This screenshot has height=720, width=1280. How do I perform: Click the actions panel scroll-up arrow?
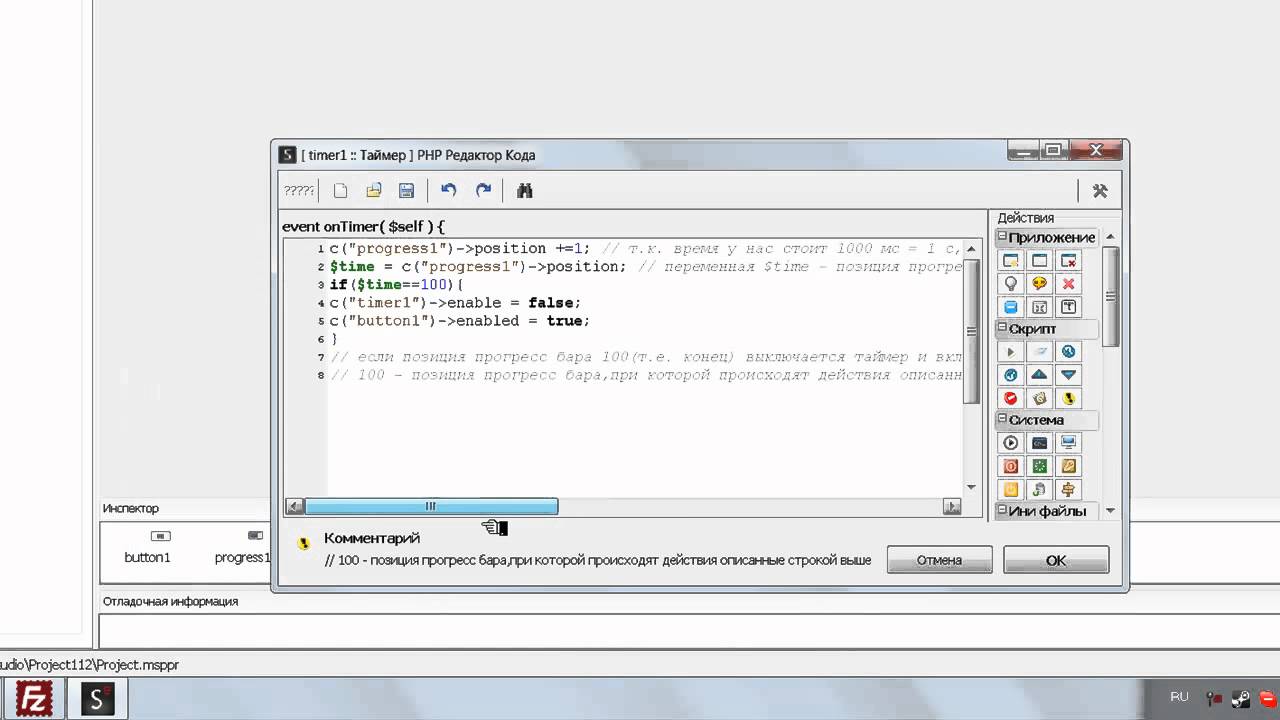pyautogui.click(x=1110, y=237)
